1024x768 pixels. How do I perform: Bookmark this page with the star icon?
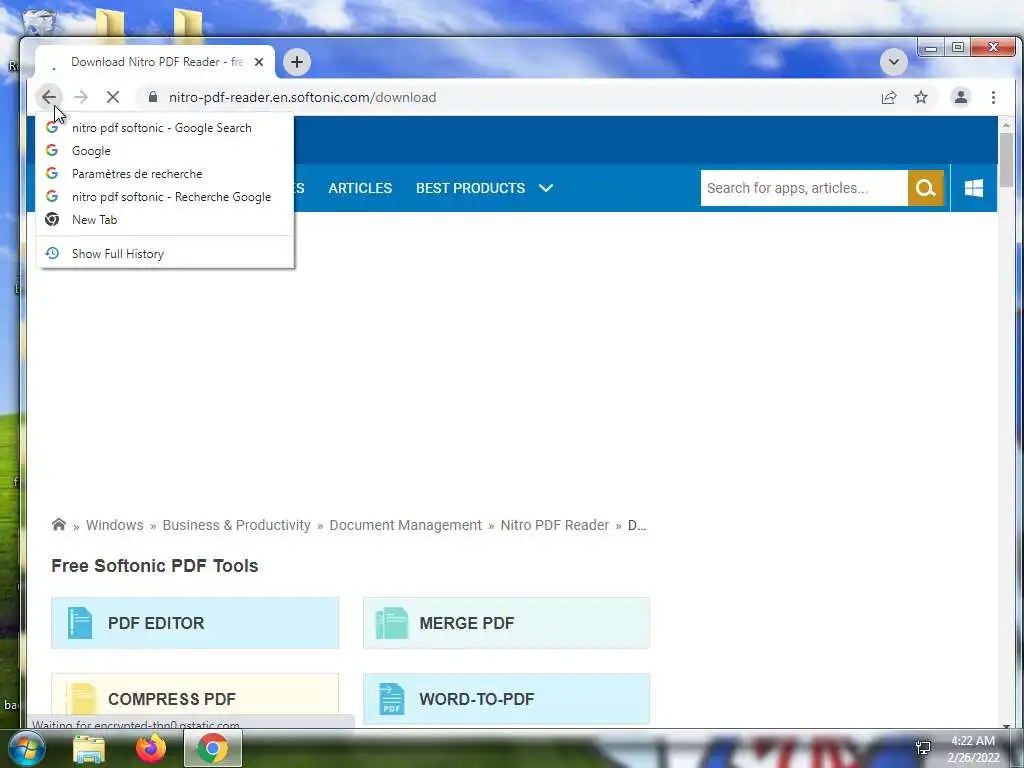tap(921, 97)
